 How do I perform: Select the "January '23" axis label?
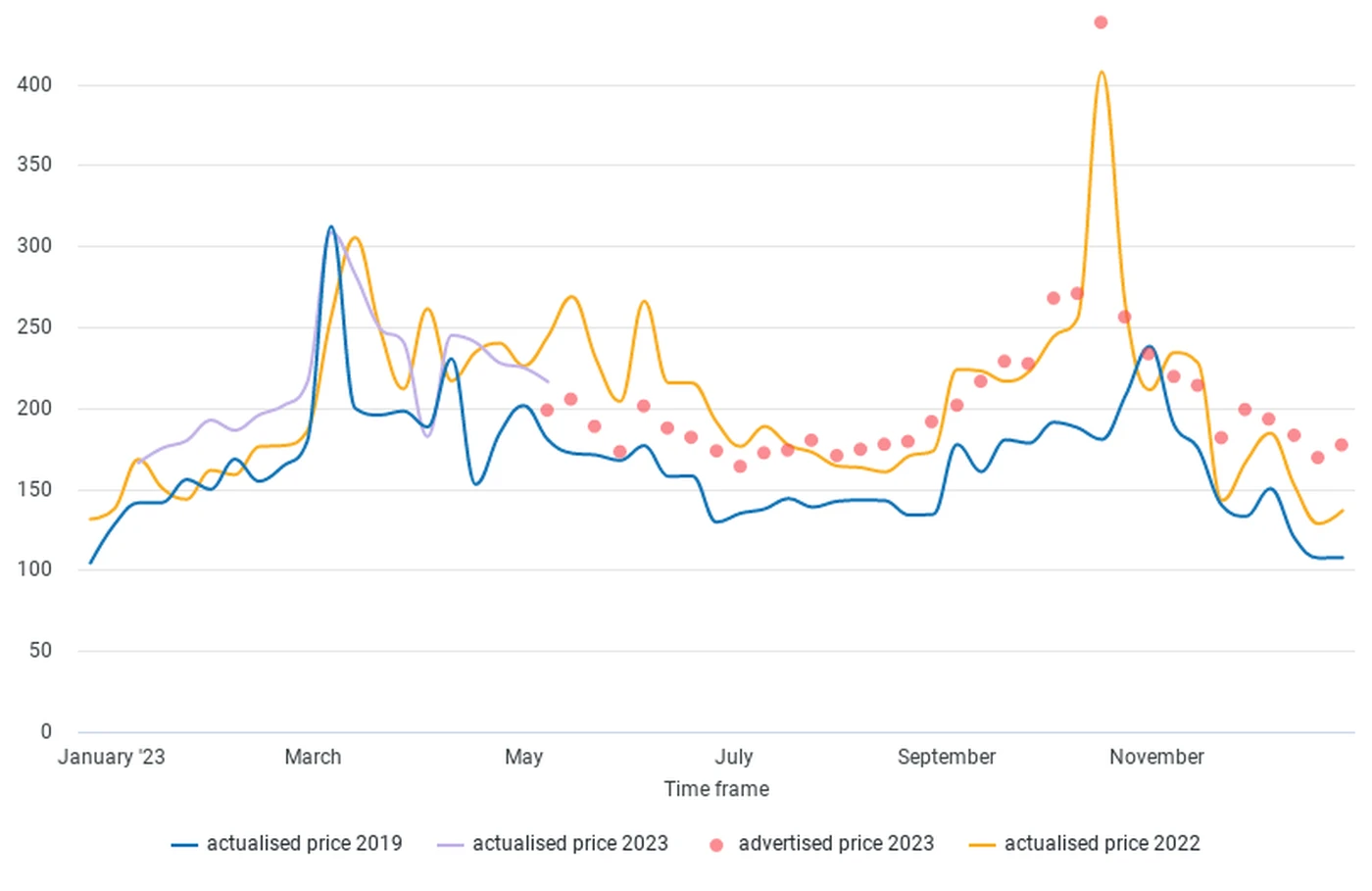pos(111,758)
